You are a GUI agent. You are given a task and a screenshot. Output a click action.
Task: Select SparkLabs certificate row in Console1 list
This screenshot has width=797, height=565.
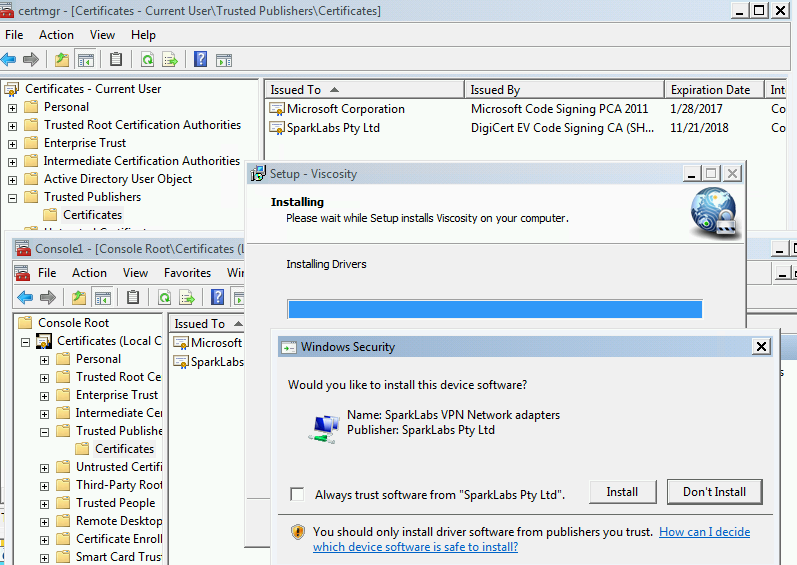point(208,362)
